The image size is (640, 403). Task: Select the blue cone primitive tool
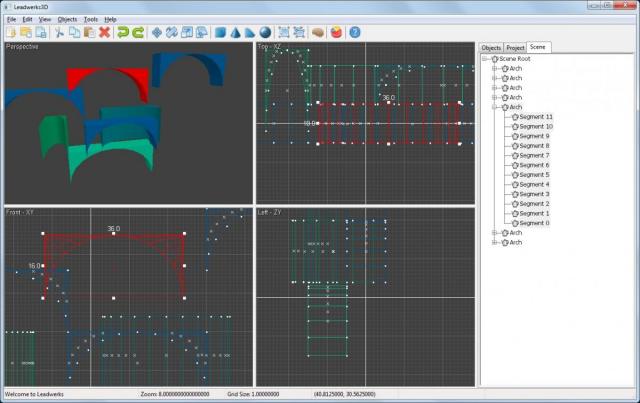coord(235,32)
